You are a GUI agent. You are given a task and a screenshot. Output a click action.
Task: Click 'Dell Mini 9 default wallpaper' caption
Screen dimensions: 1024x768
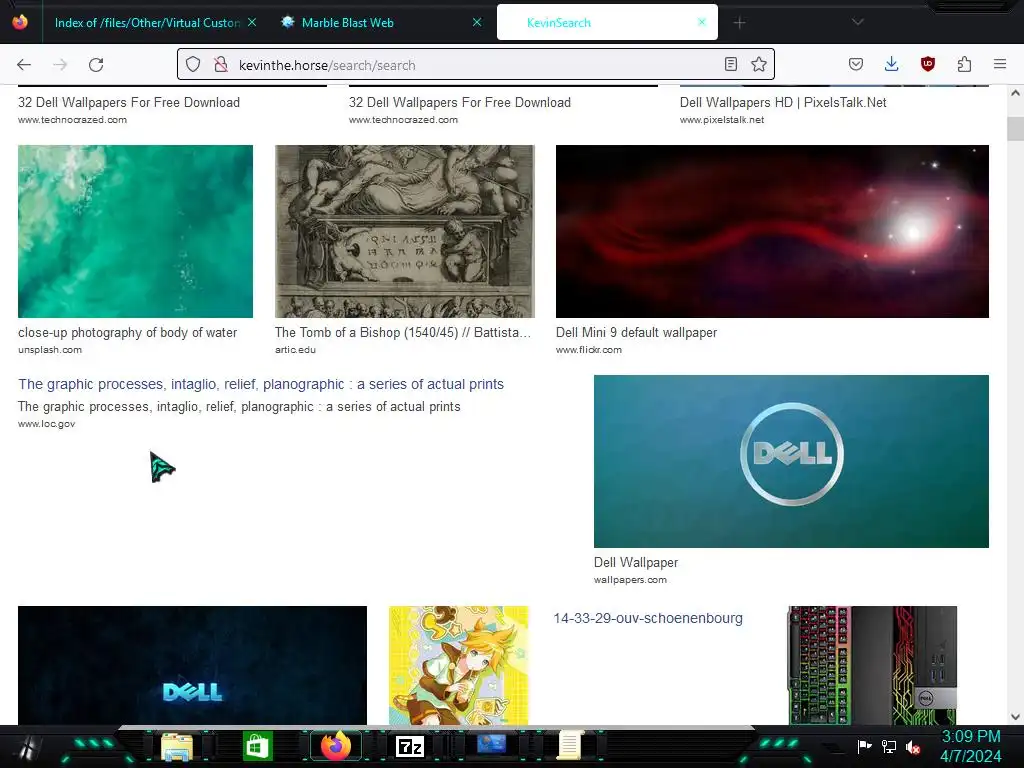click(636, 332)
